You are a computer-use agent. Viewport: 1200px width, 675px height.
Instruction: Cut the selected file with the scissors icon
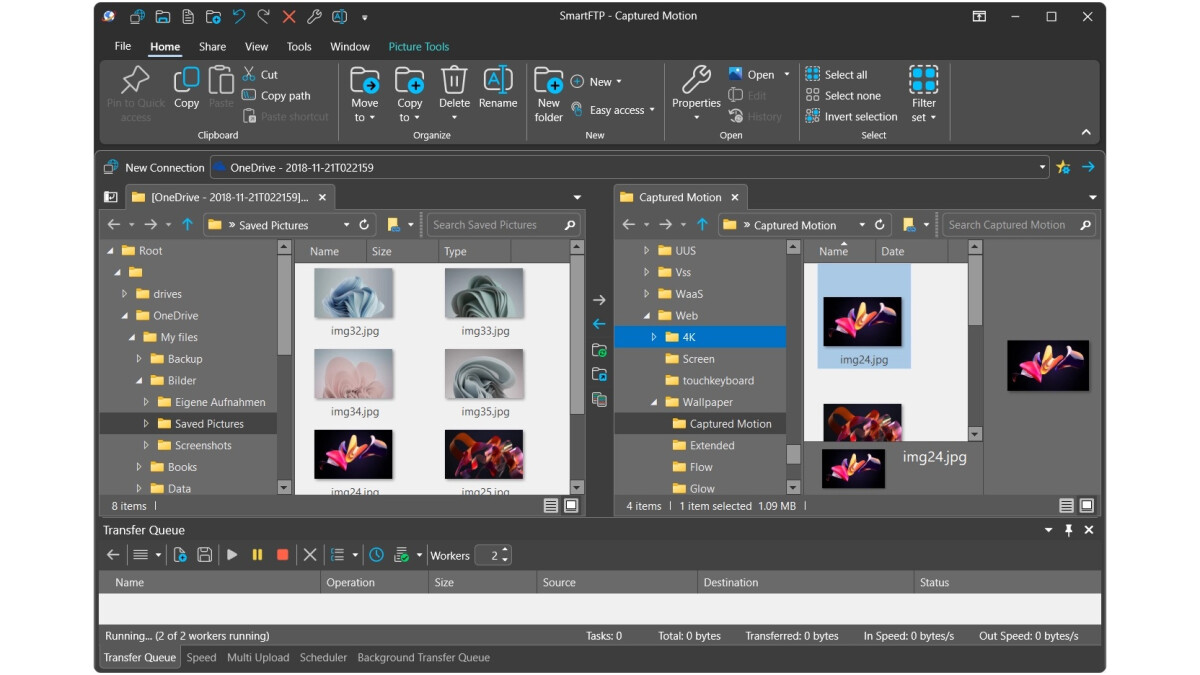pos(249,74)
